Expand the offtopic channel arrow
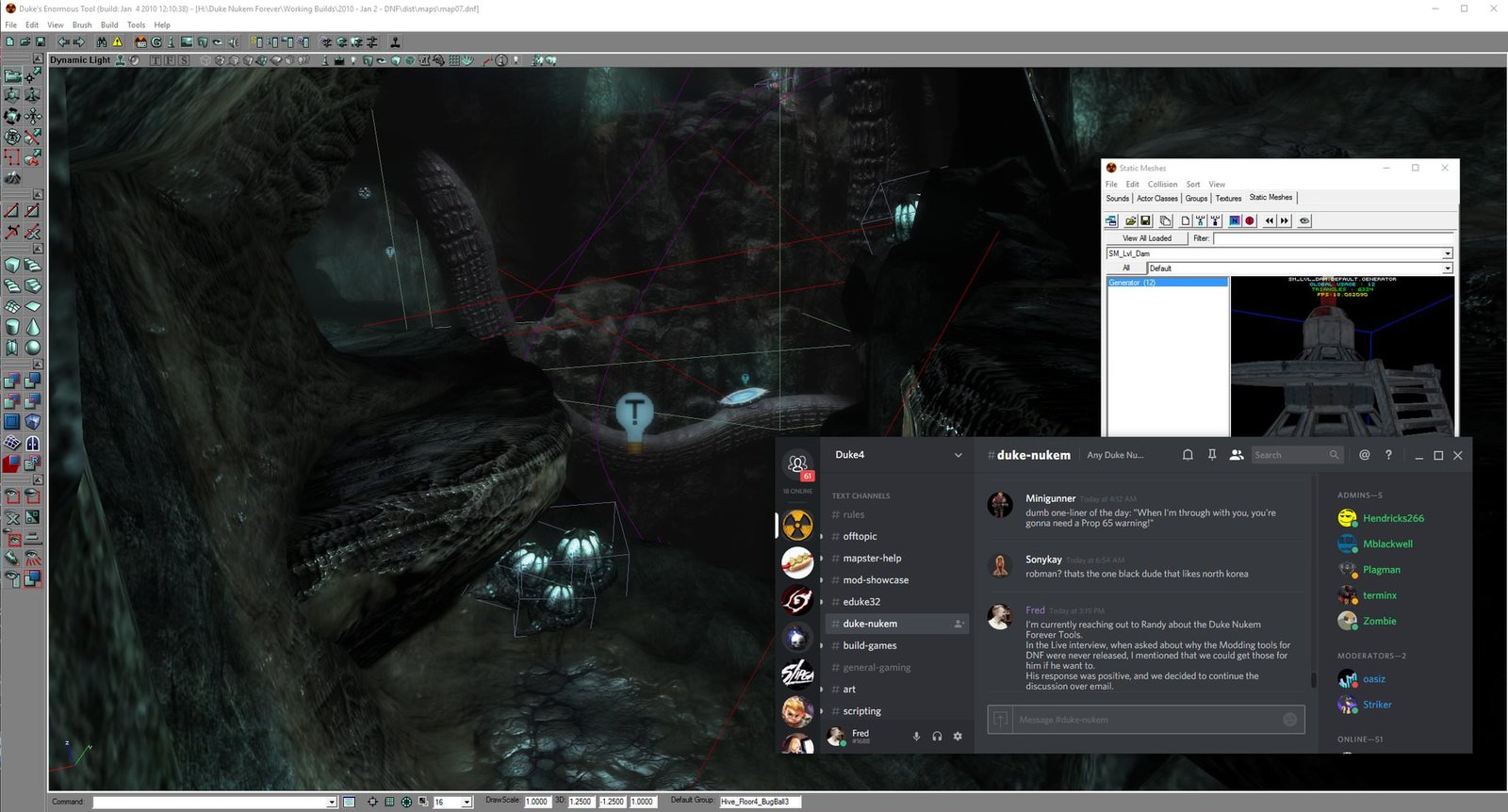 pos(822,536)
